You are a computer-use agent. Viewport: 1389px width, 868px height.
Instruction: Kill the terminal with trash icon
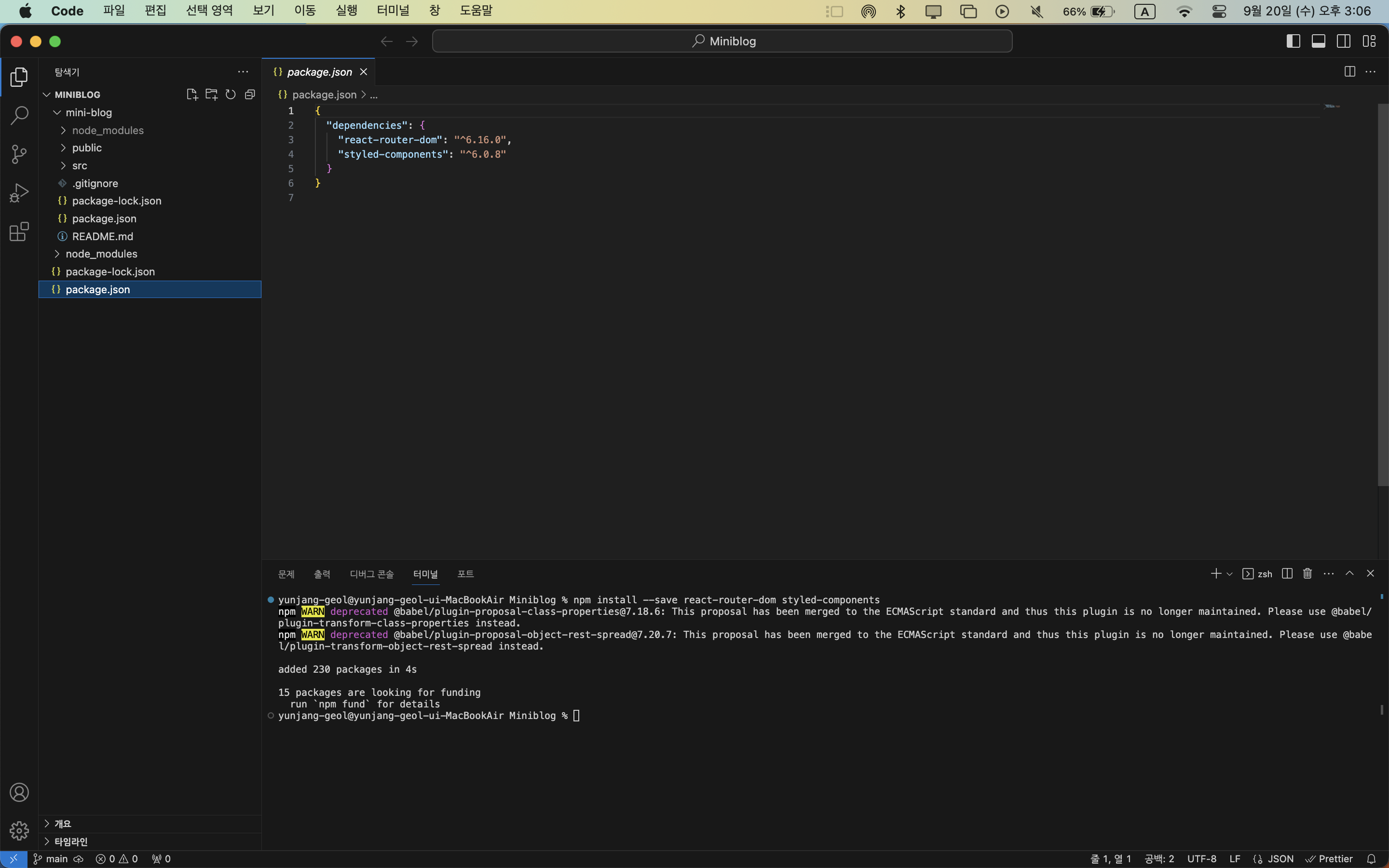tap(1307, 573)
